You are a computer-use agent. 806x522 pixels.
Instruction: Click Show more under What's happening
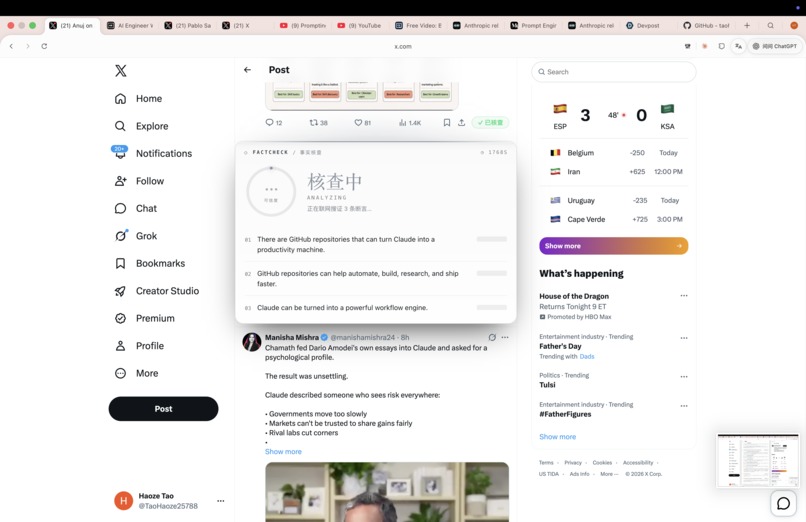tap(558, 437)
